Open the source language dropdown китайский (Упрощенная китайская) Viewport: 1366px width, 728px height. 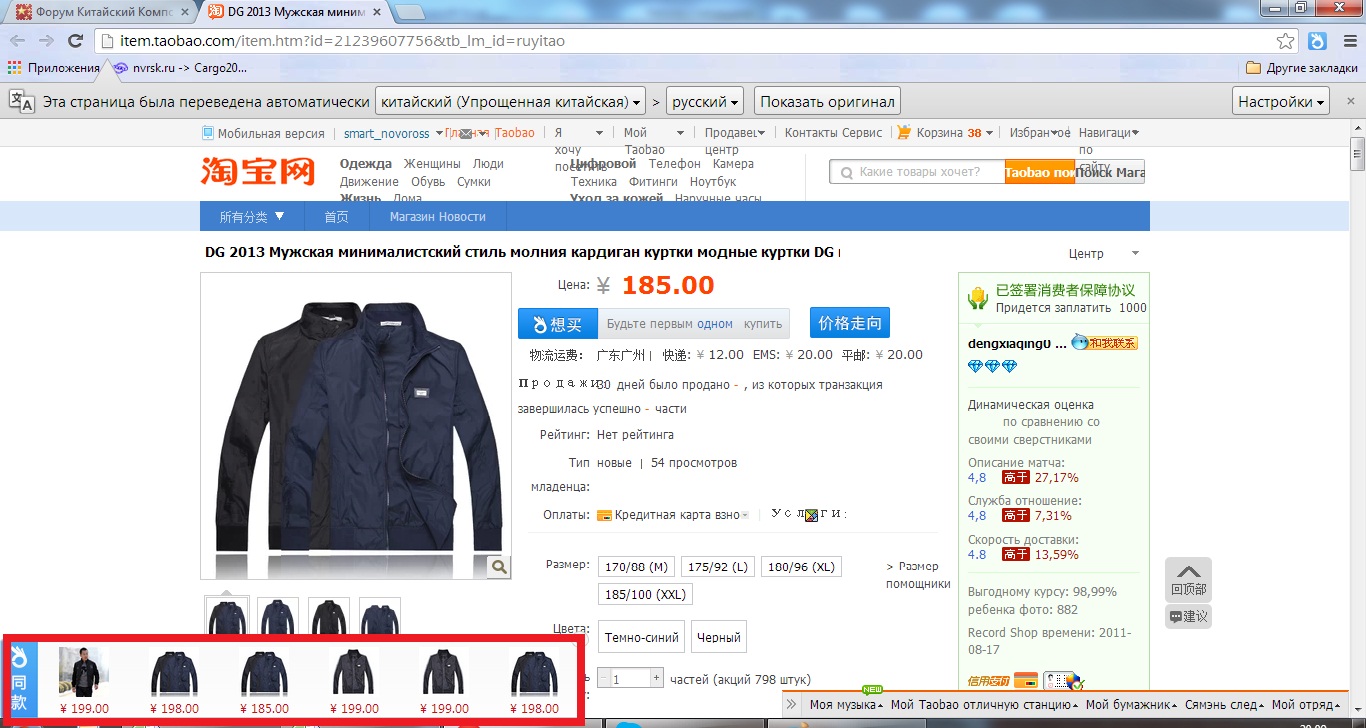510,102
